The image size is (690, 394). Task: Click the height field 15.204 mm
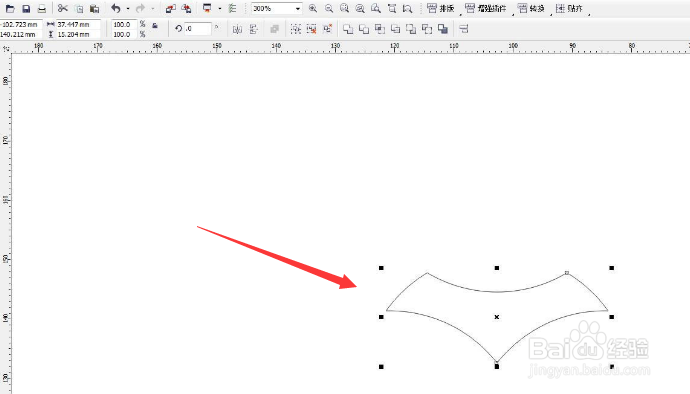pos(78,34)
